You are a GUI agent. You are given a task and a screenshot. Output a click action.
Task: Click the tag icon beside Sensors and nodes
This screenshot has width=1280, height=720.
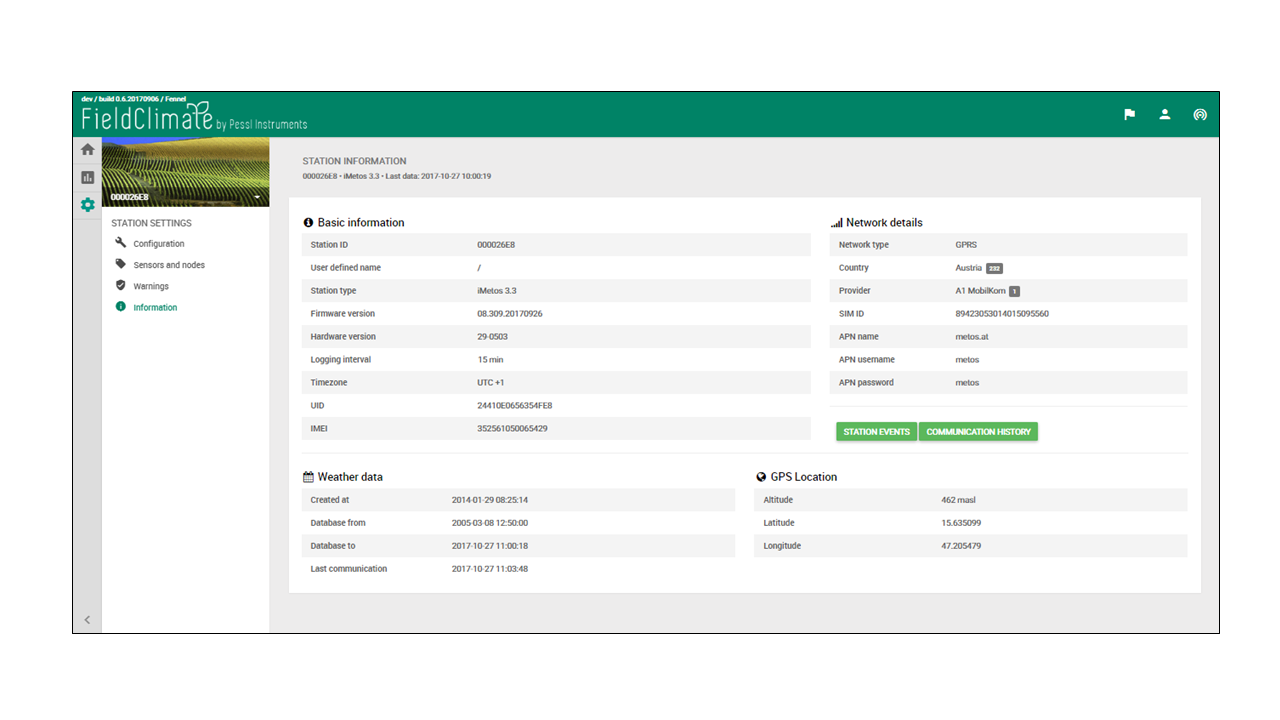click(121, 264)
